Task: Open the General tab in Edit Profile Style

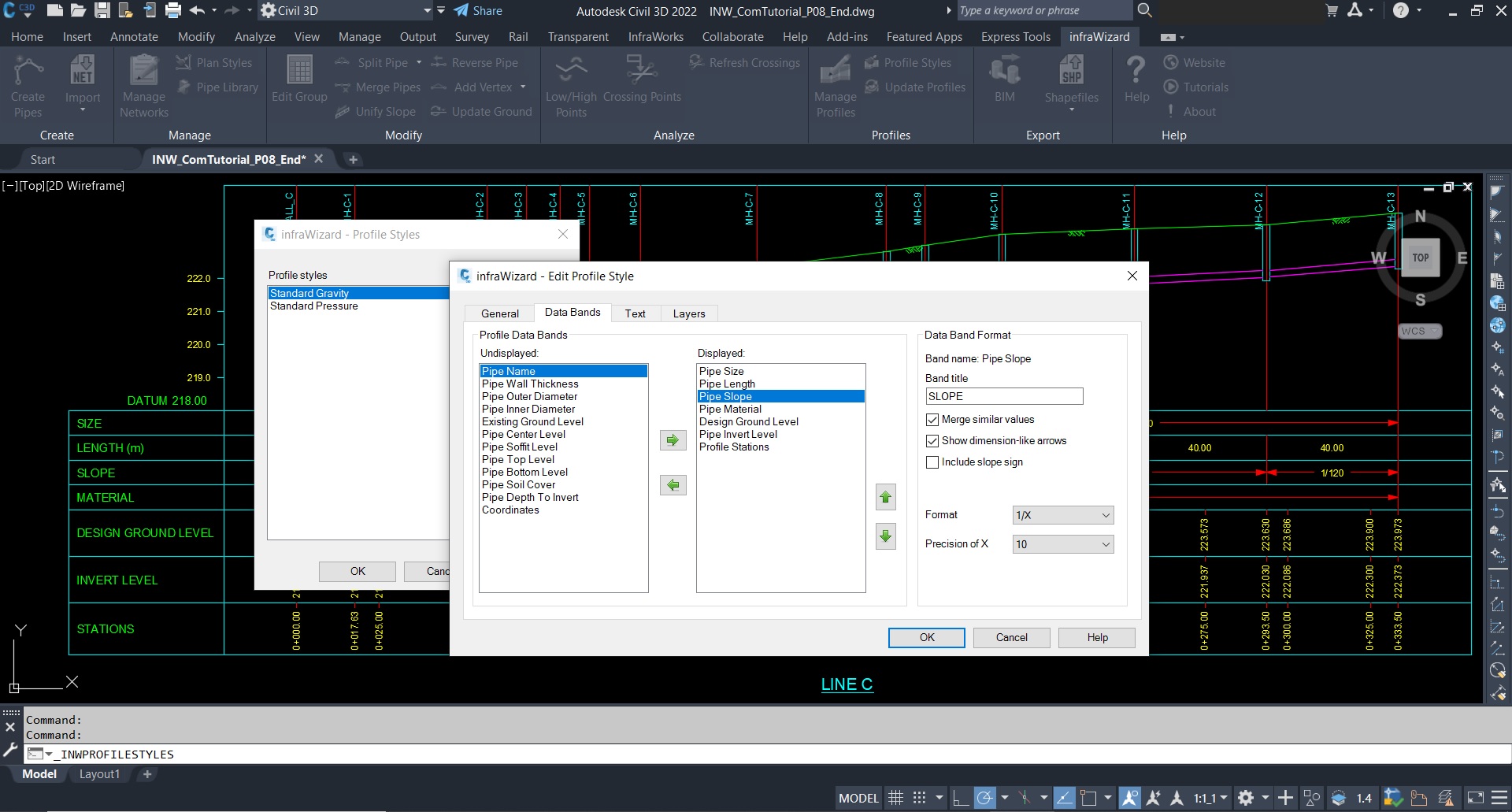Action: pos(499,313)
